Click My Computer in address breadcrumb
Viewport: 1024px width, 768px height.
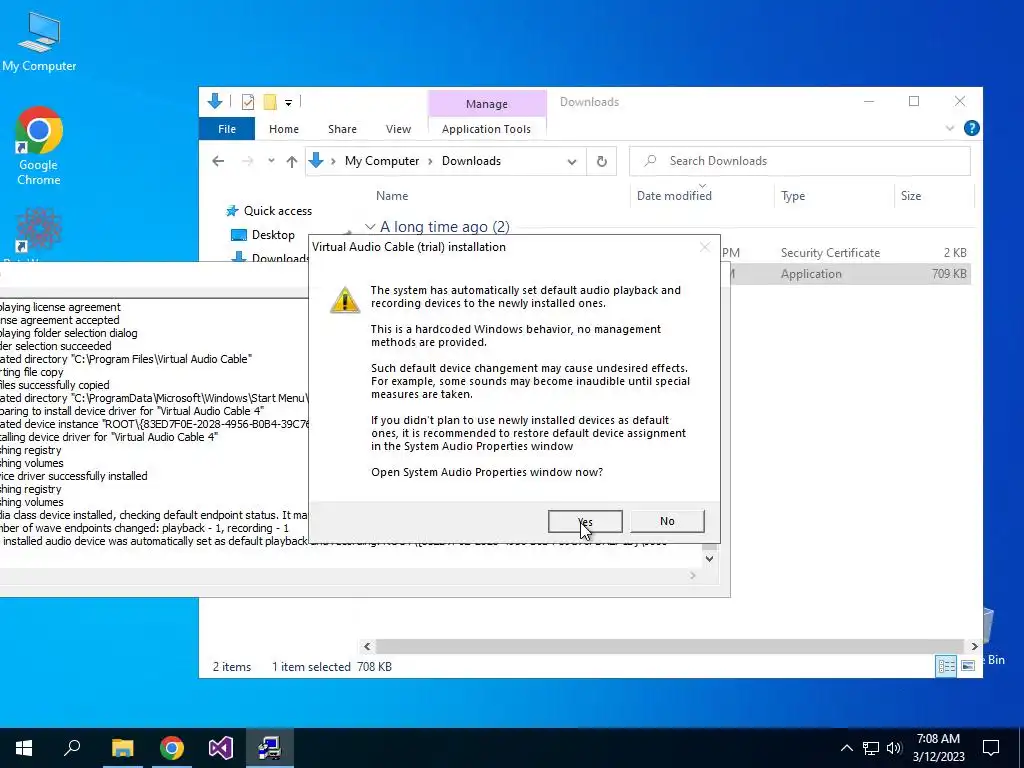[382, 161]
